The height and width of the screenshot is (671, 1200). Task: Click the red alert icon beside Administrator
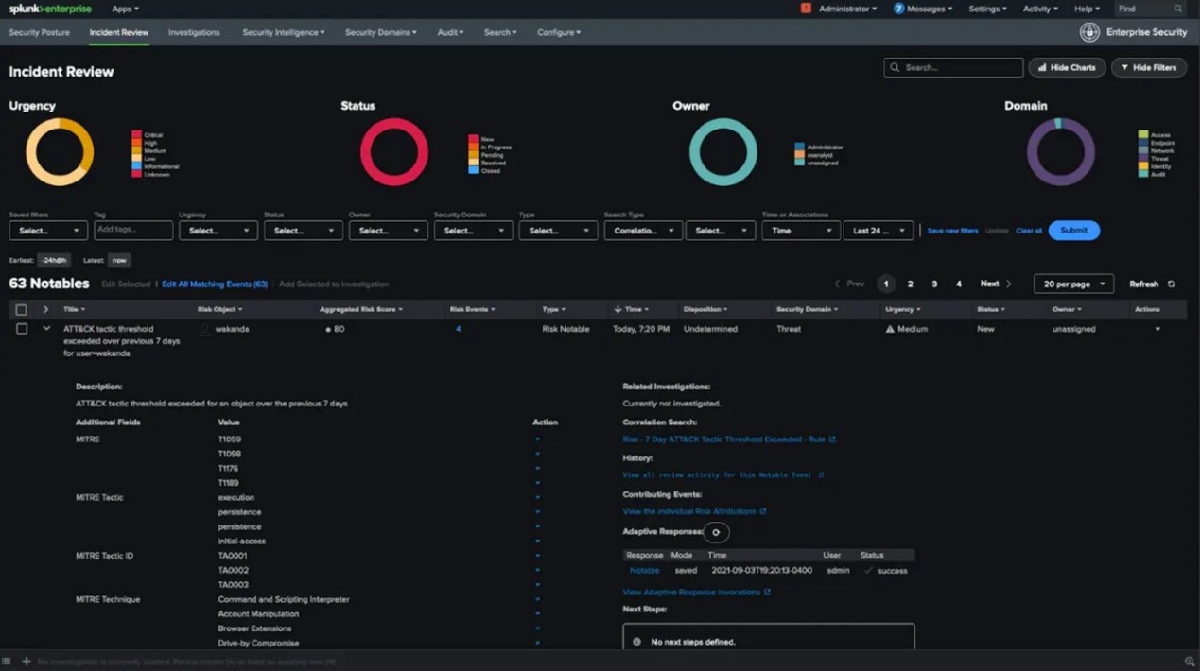coord(806,8)
